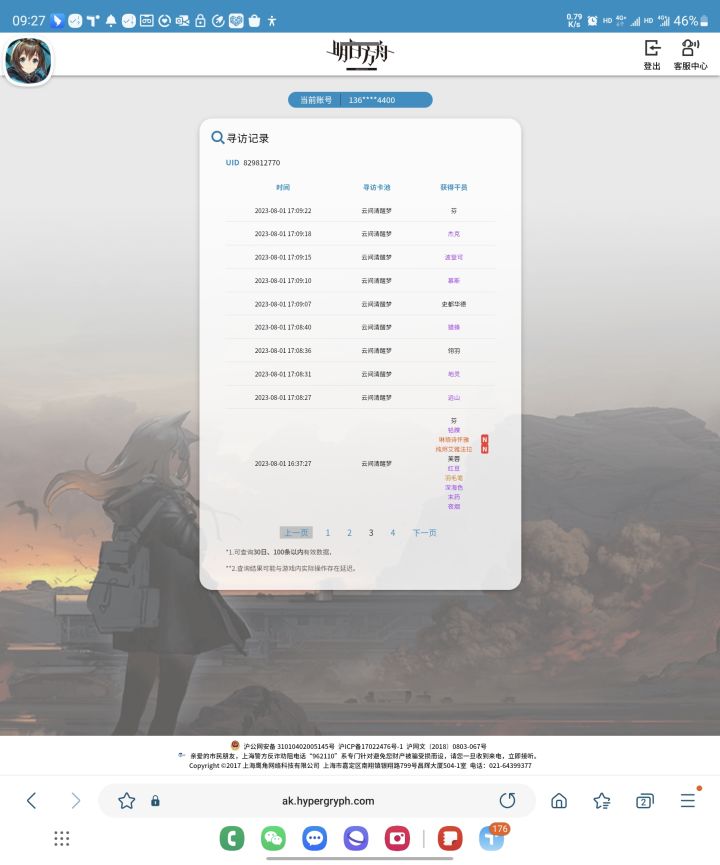Open the 客服中心 customer service icon
Image resolution: width=720 pixels, height=865 pixels.
[690, 55]
